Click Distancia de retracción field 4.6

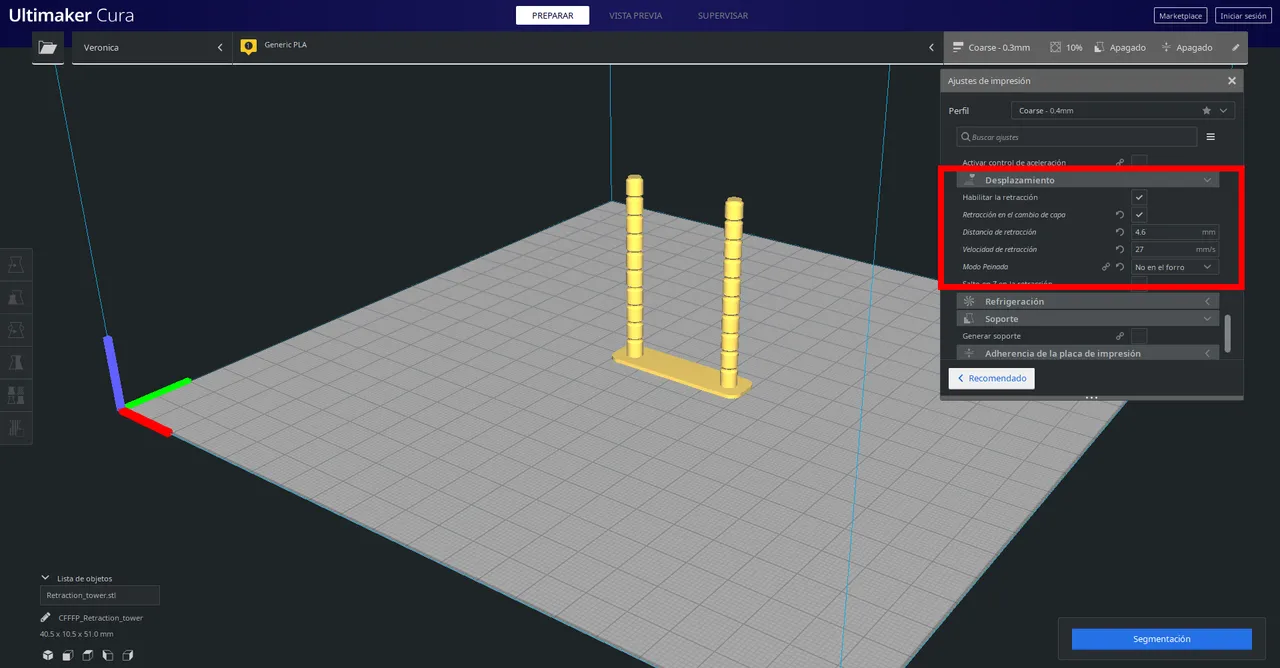(x=1175, y=232)
